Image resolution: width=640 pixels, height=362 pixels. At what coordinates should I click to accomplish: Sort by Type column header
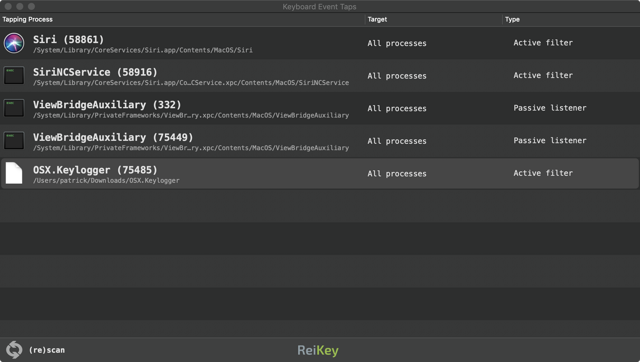[512, 19]
